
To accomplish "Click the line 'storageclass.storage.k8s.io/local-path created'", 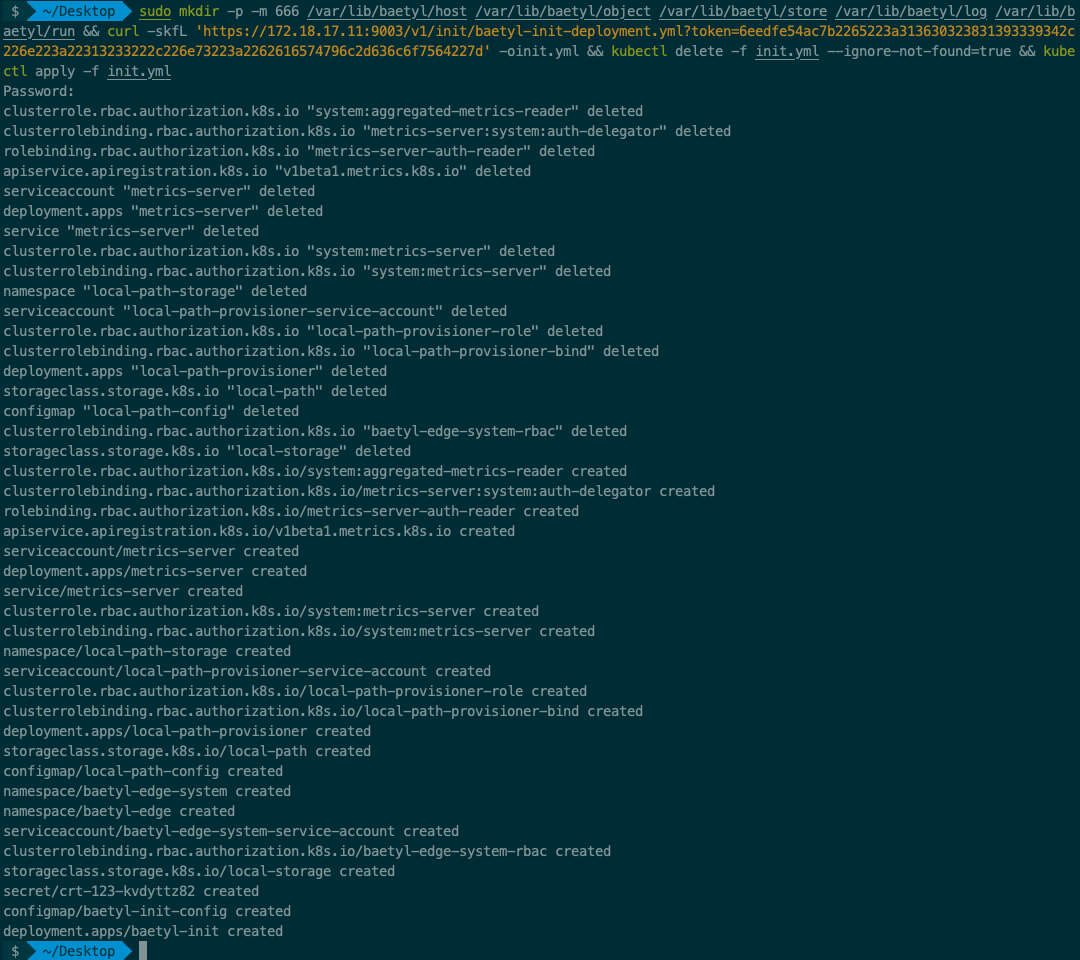I will click(x=187, y=751).
